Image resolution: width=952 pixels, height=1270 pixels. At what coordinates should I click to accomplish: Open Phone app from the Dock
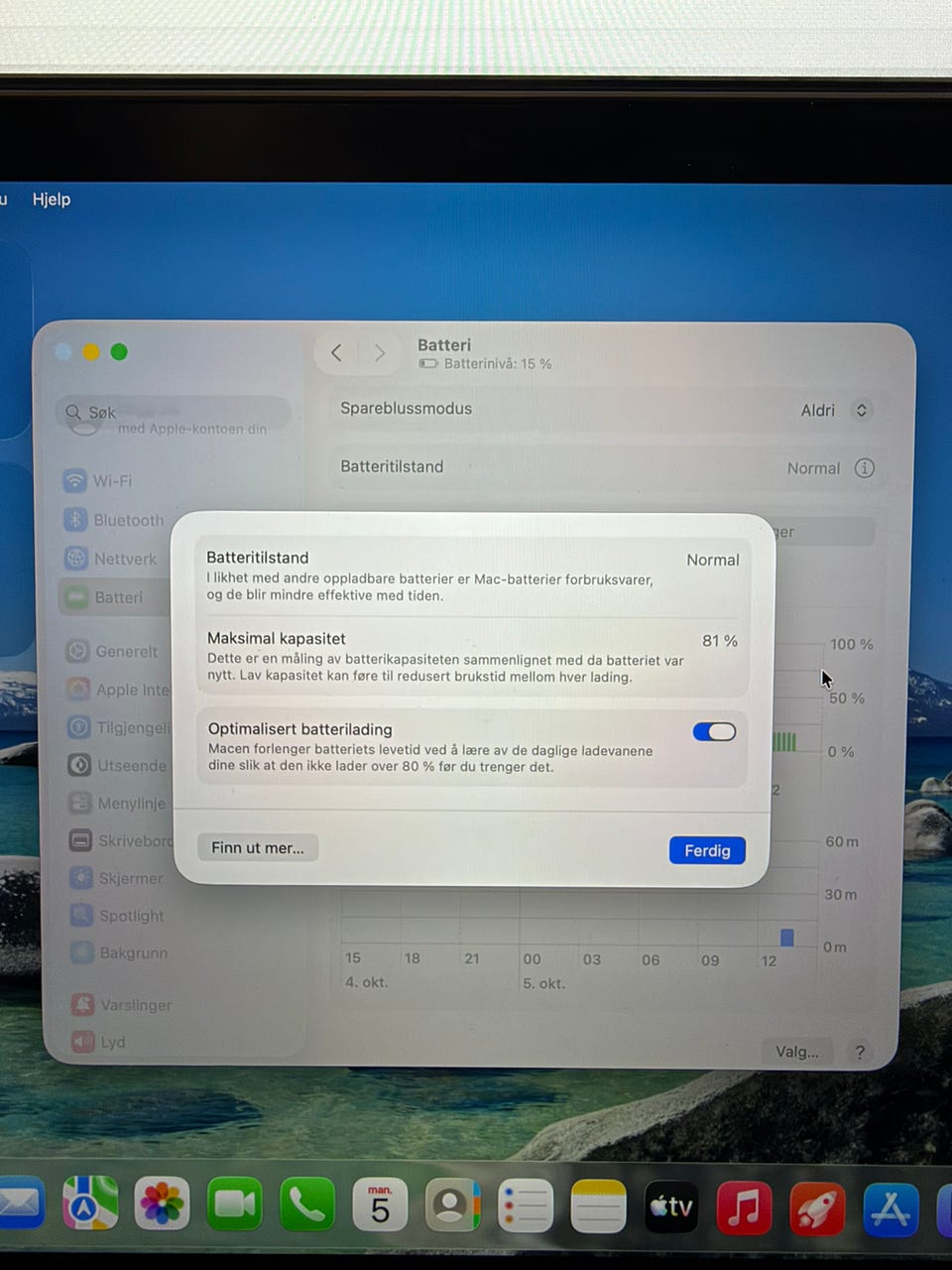[307, 1205]
